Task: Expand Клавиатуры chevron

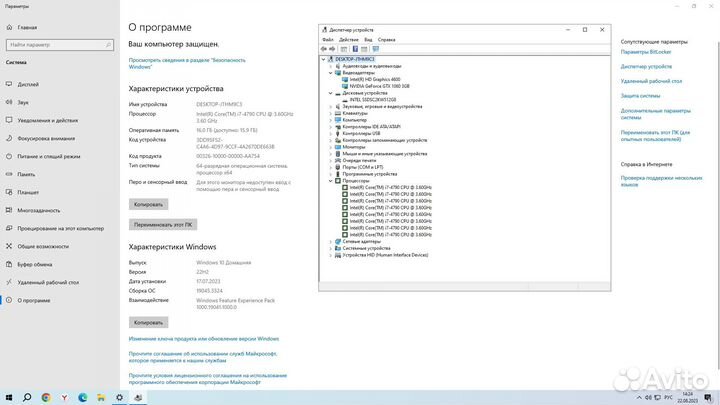Action: click(331, 113)
